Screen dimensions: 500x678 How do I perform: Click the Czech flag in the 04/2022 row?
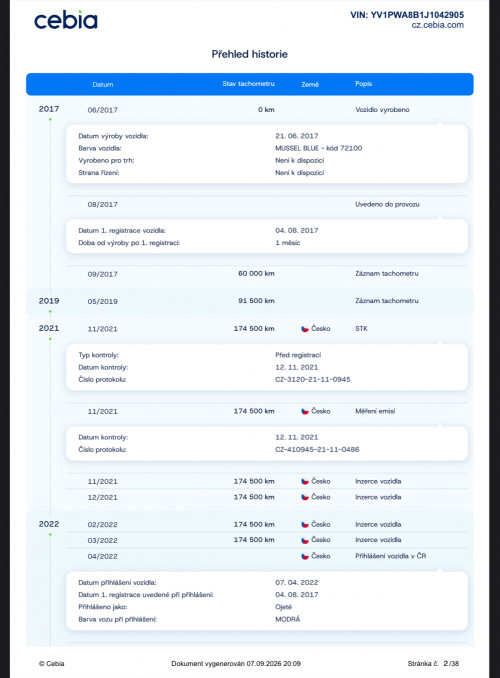[x=305, y=556]
